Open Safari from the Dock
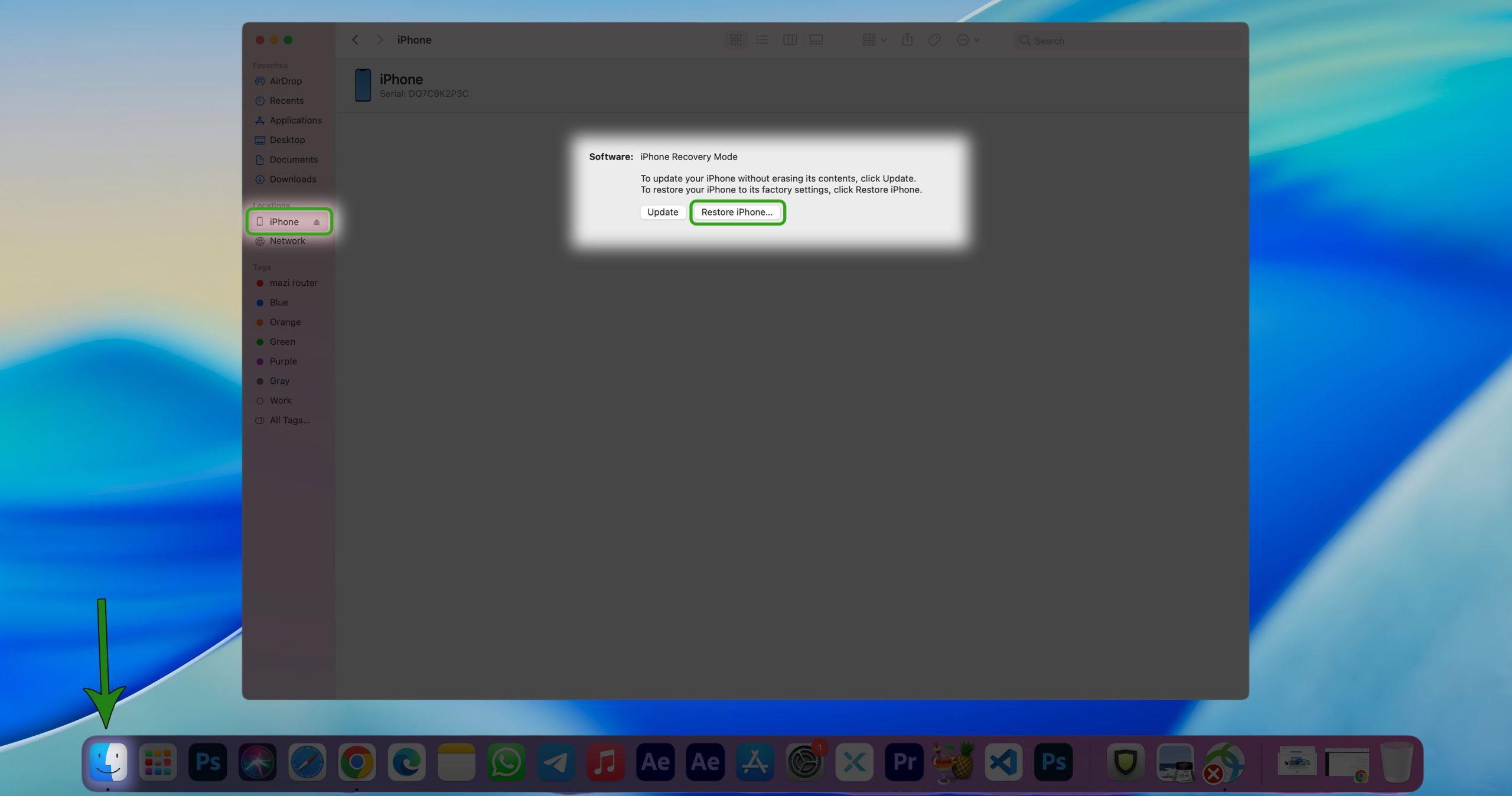Viewport: 1512px width, 796px height. (307, 762)
